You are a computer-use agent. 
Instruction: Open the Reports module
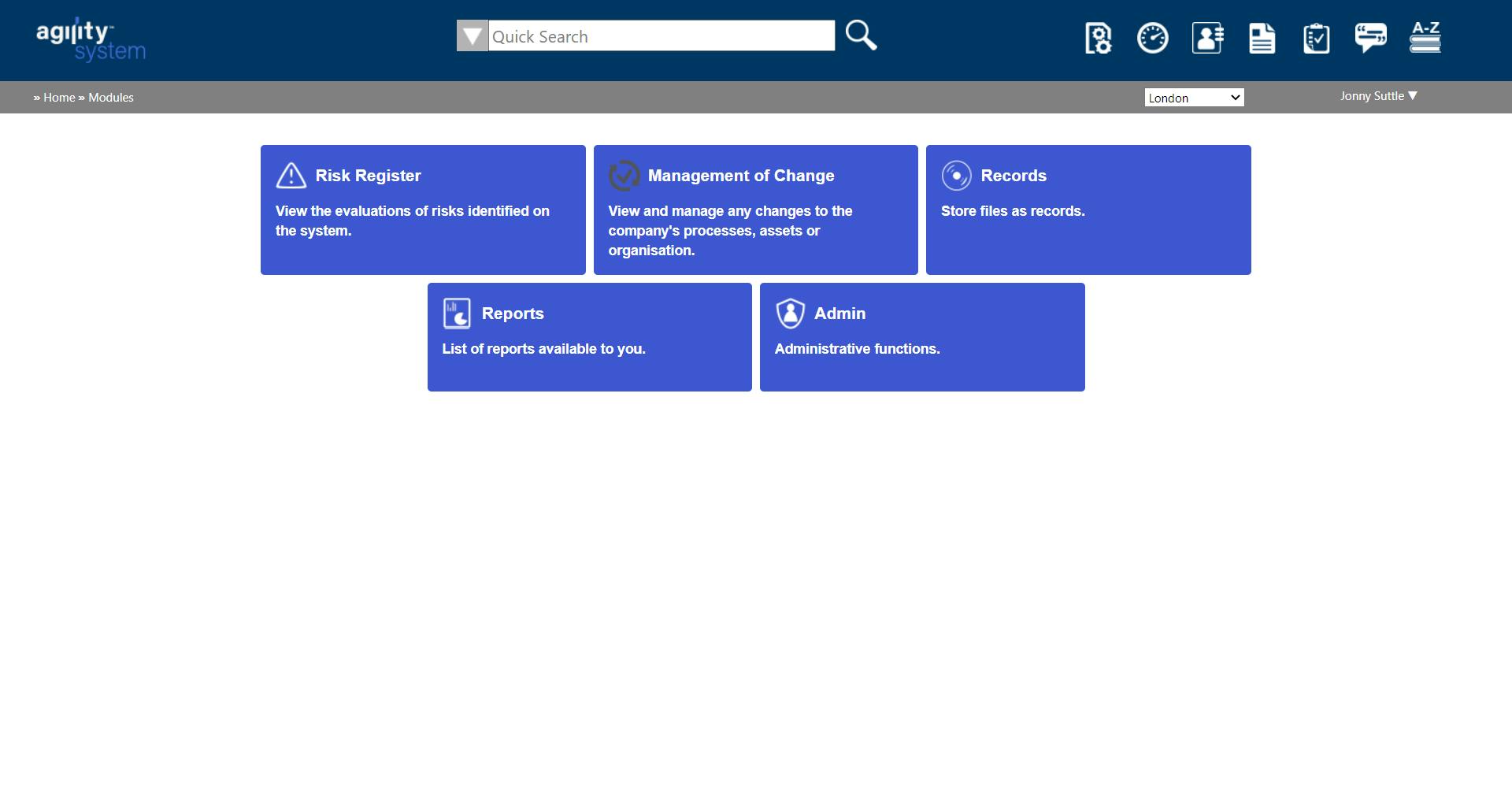coord(588,336)
